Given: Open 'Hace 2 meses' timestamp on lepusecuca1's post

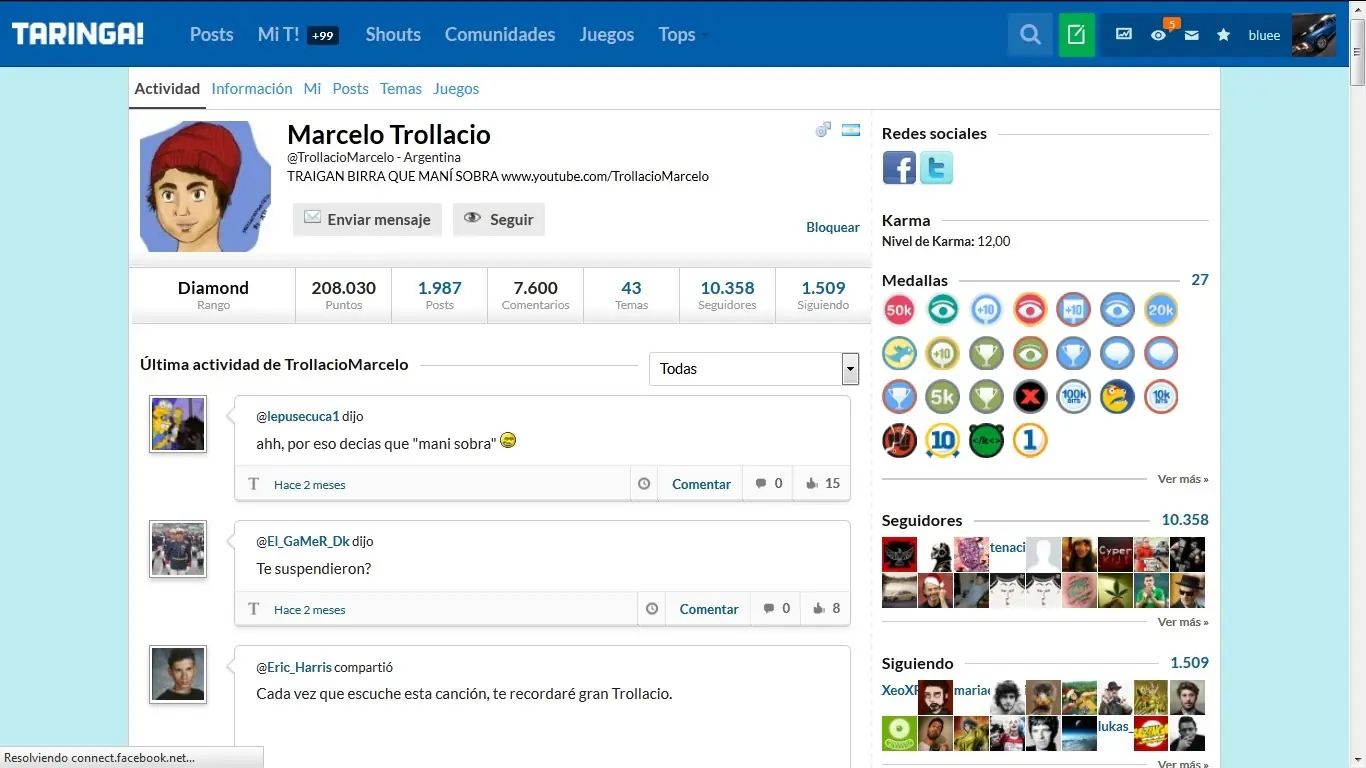Looking at the screenshot, I should [310, 485].
